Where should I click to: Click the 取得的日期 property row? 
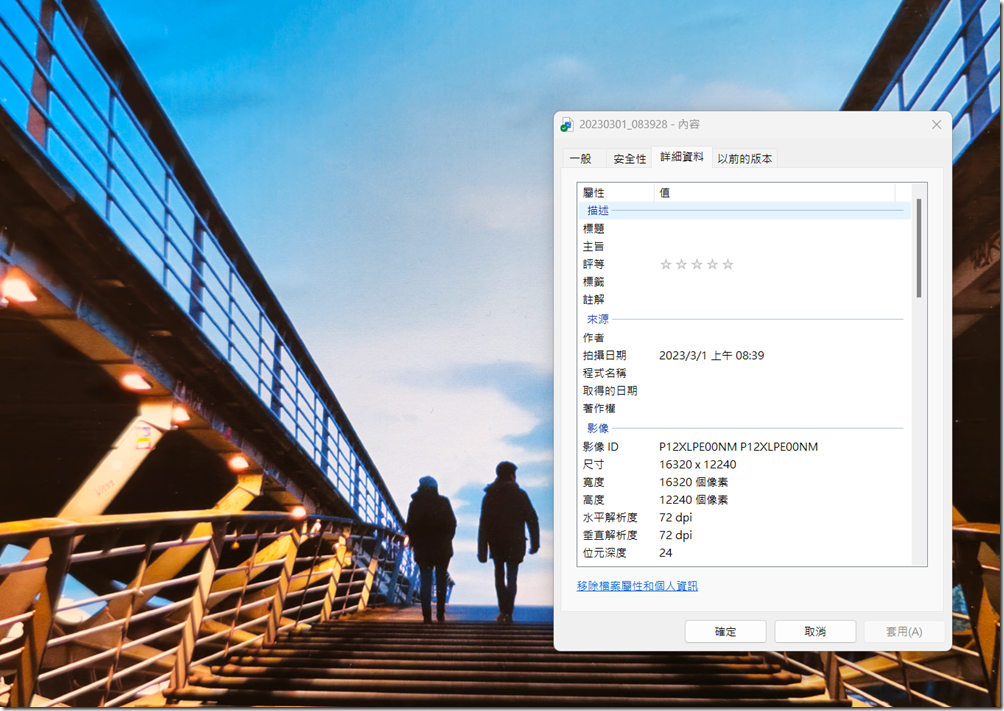(744, 391)
